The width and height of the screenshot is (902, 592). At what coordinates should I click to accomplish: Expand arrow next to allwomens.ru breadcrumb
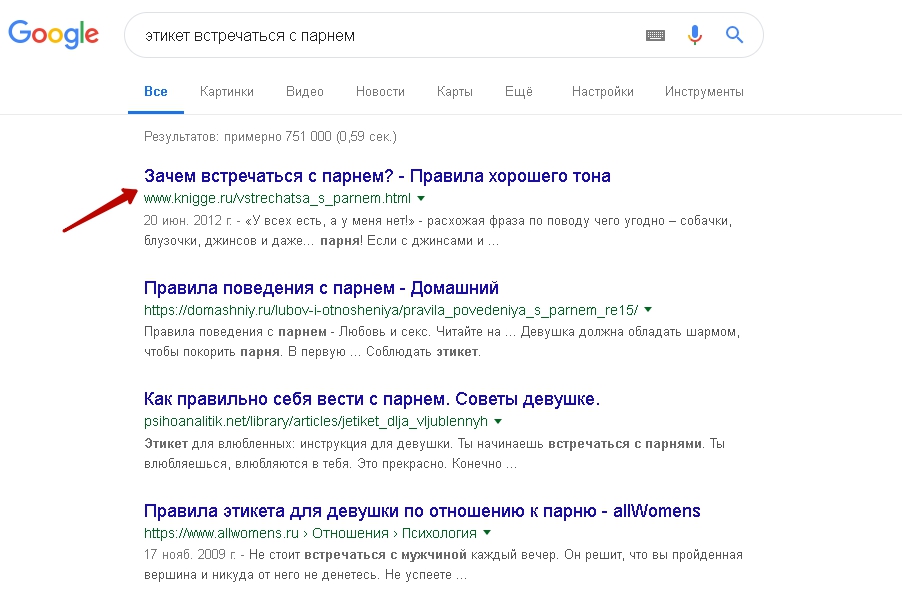[487, 533]
